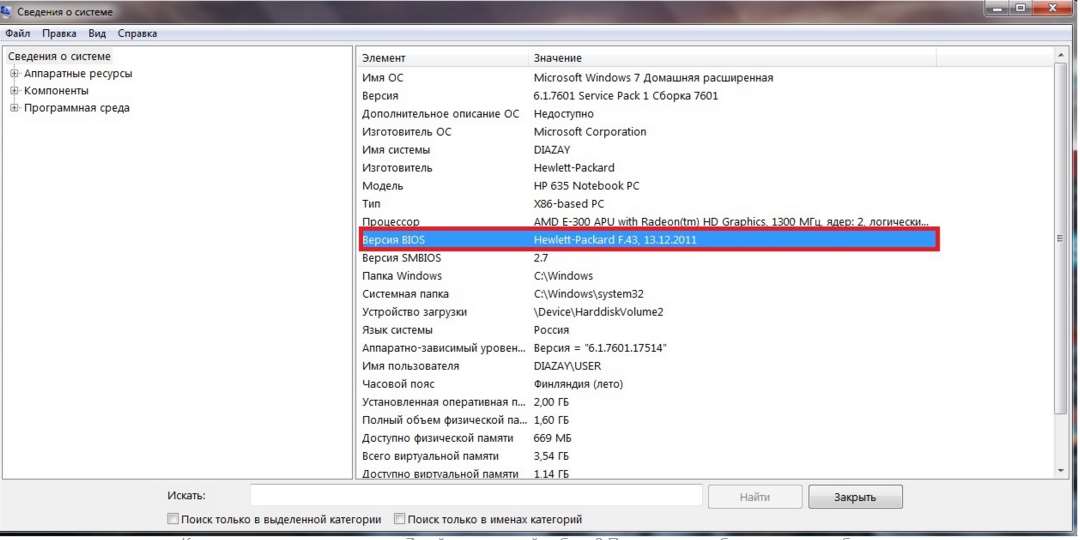1080x540 pixels.
Task: Expand the Программная среда tree node
Action: click(14, 108)
